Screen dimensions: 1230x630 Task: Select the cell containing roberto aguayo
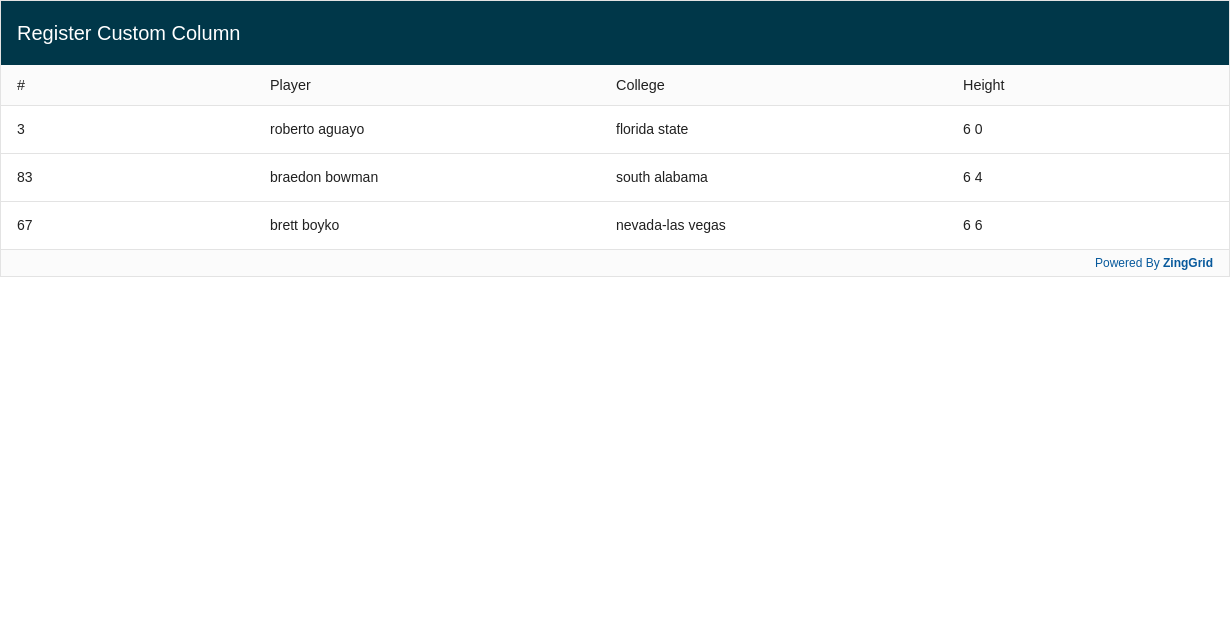click(317, 129)
